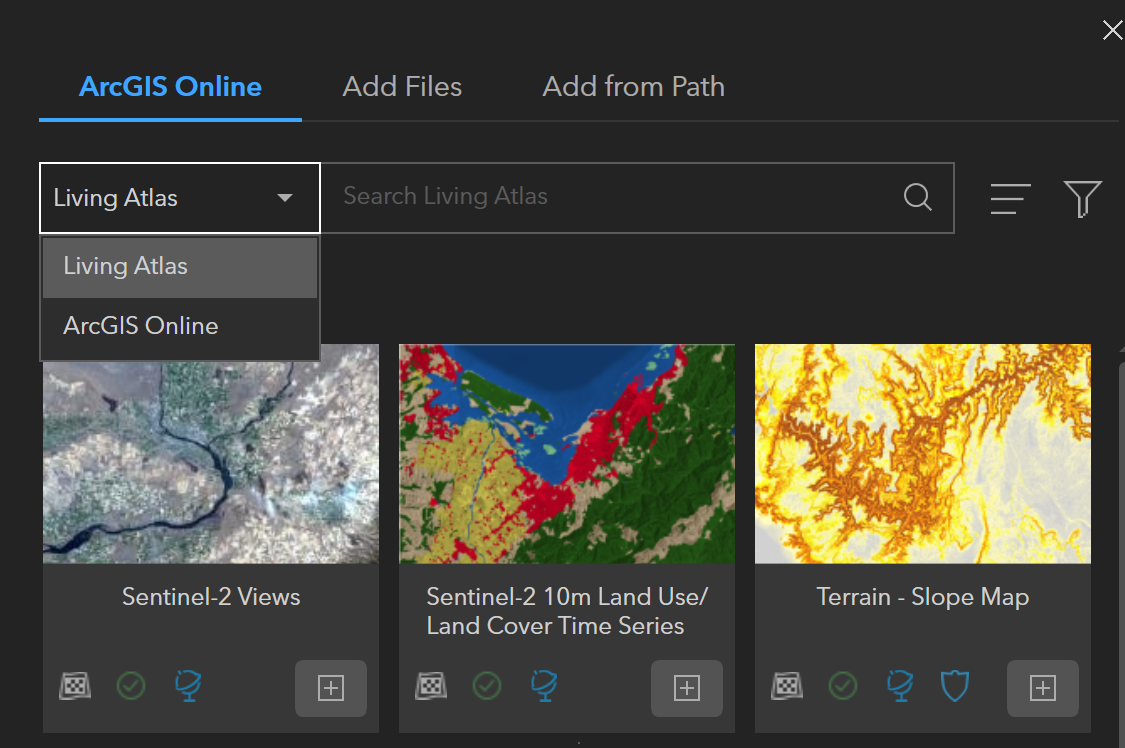Select Living Atlas option in dropdown list
Viewport: 1125px width, 748px height.
[x=179, y=267]
